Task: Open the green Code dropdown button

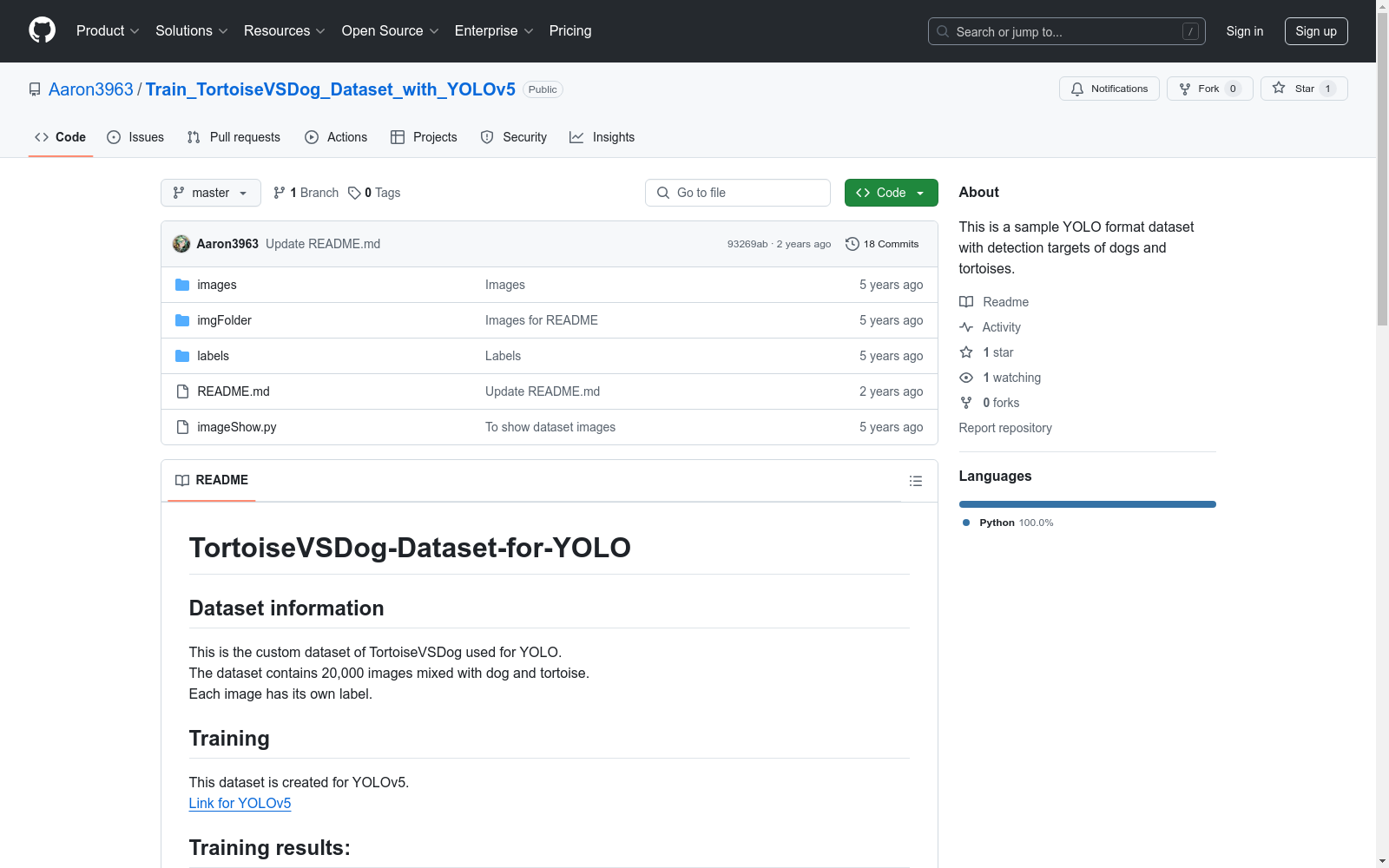Action: [891, 193]
